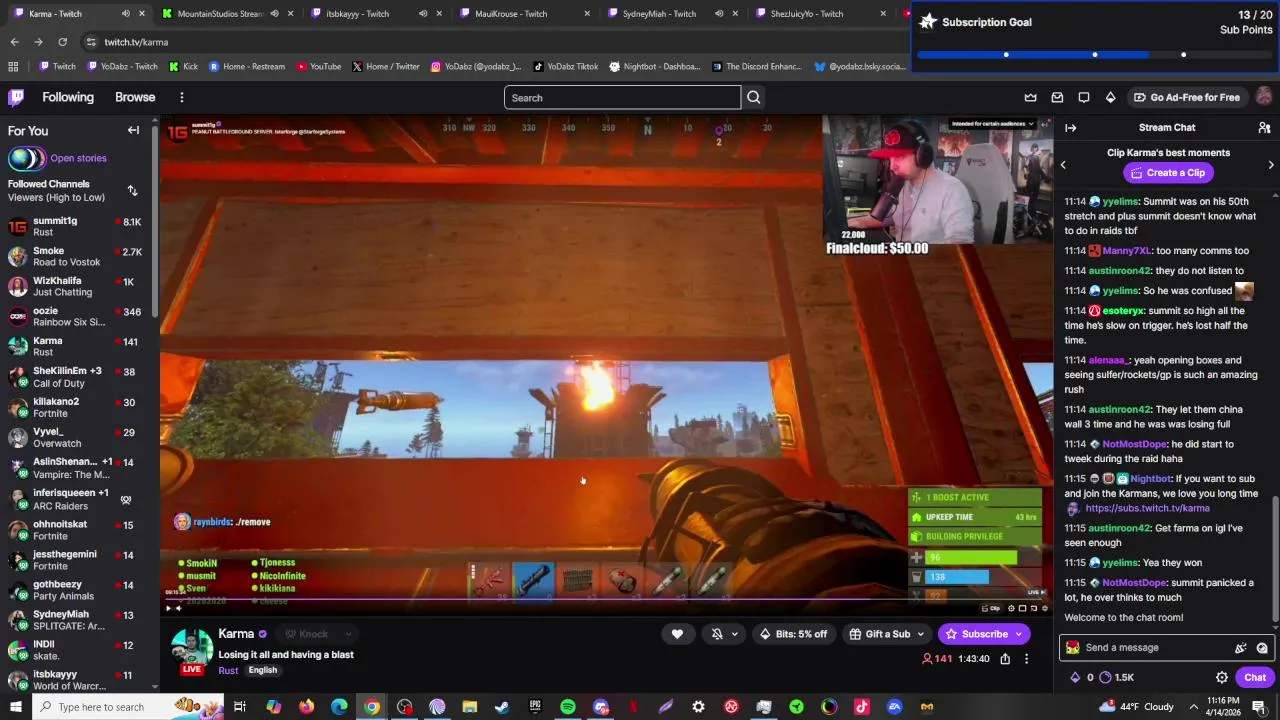Image resolution: width=1280 pixels, height=720 pixels.
Task: Open the Following page
Action: coord(68,97)
